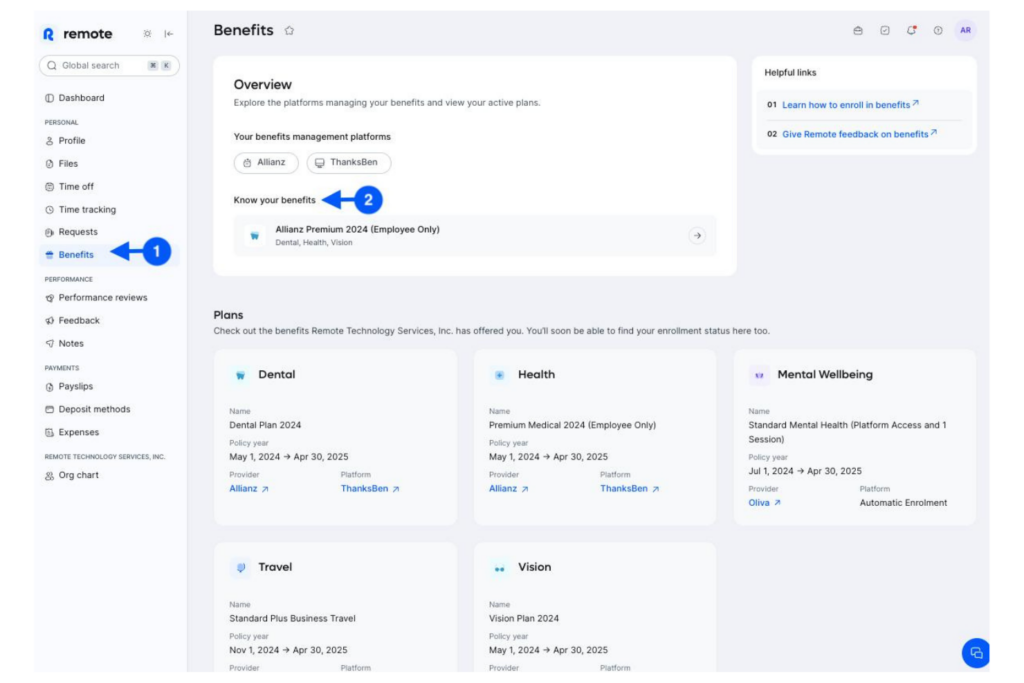Click the Payslips icon
1024x683 pixels.
click(50, 387)
